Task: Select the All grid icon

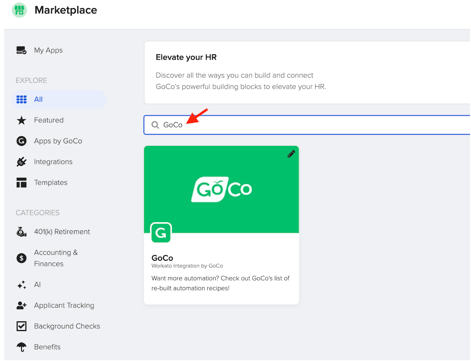Action: [x=22, y=99]
